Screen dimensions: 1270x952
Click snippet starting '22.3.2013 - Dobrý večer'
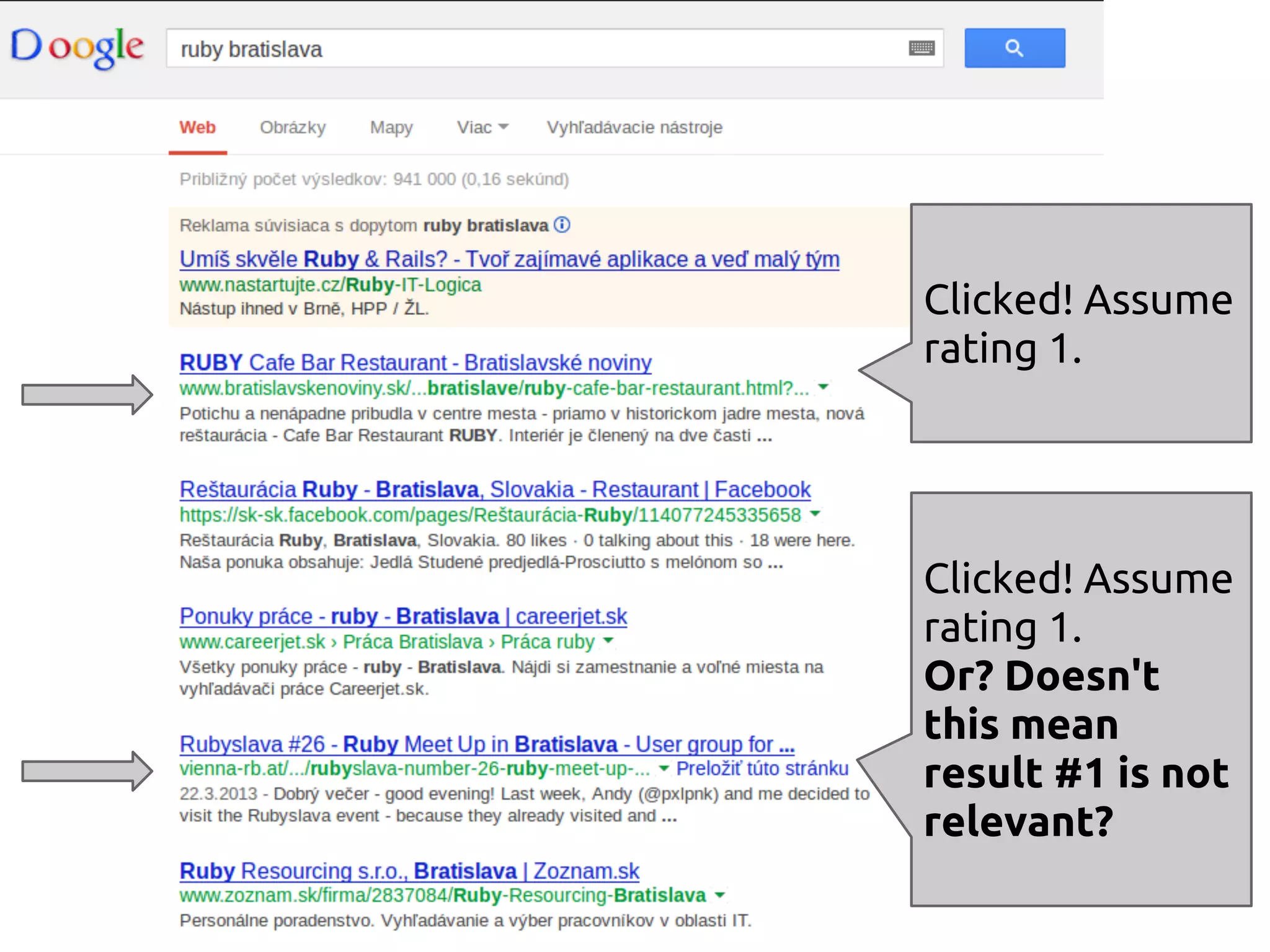pos(524,804)
